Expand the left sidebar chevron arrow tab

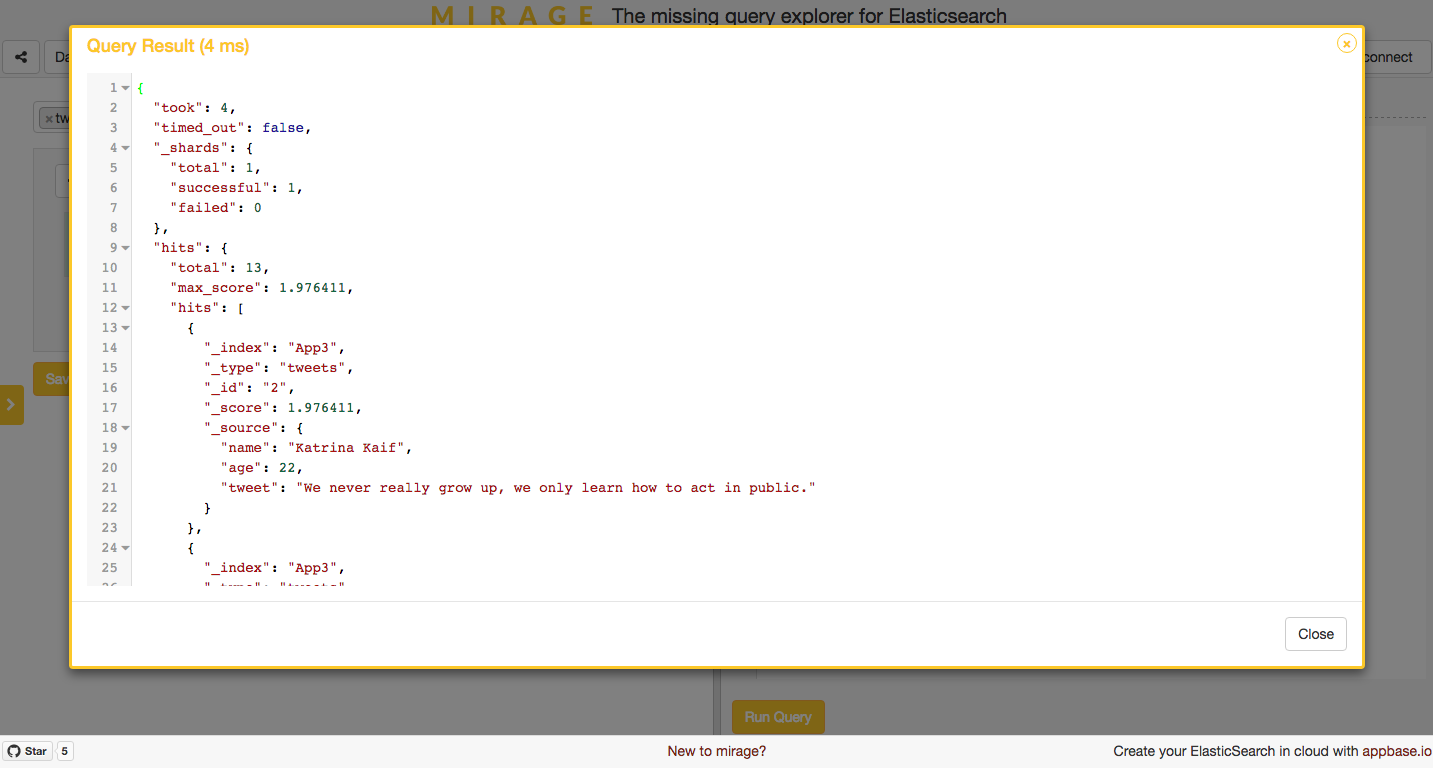coord(11,405)
